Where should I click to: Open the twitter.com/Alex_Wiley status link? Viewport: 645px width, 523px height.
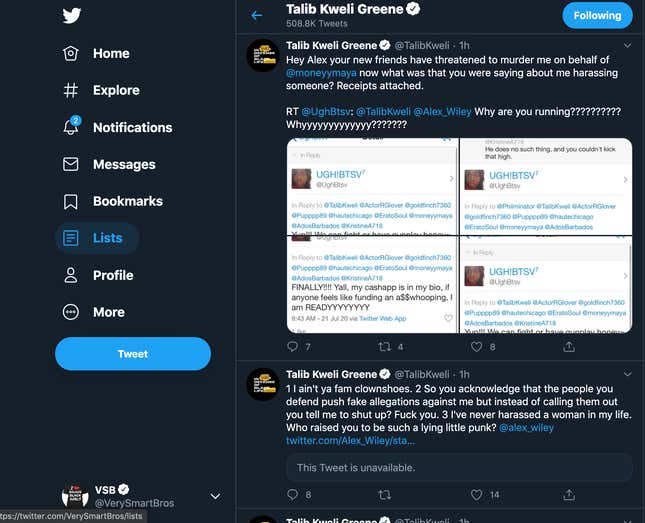[x=350, y=441]
